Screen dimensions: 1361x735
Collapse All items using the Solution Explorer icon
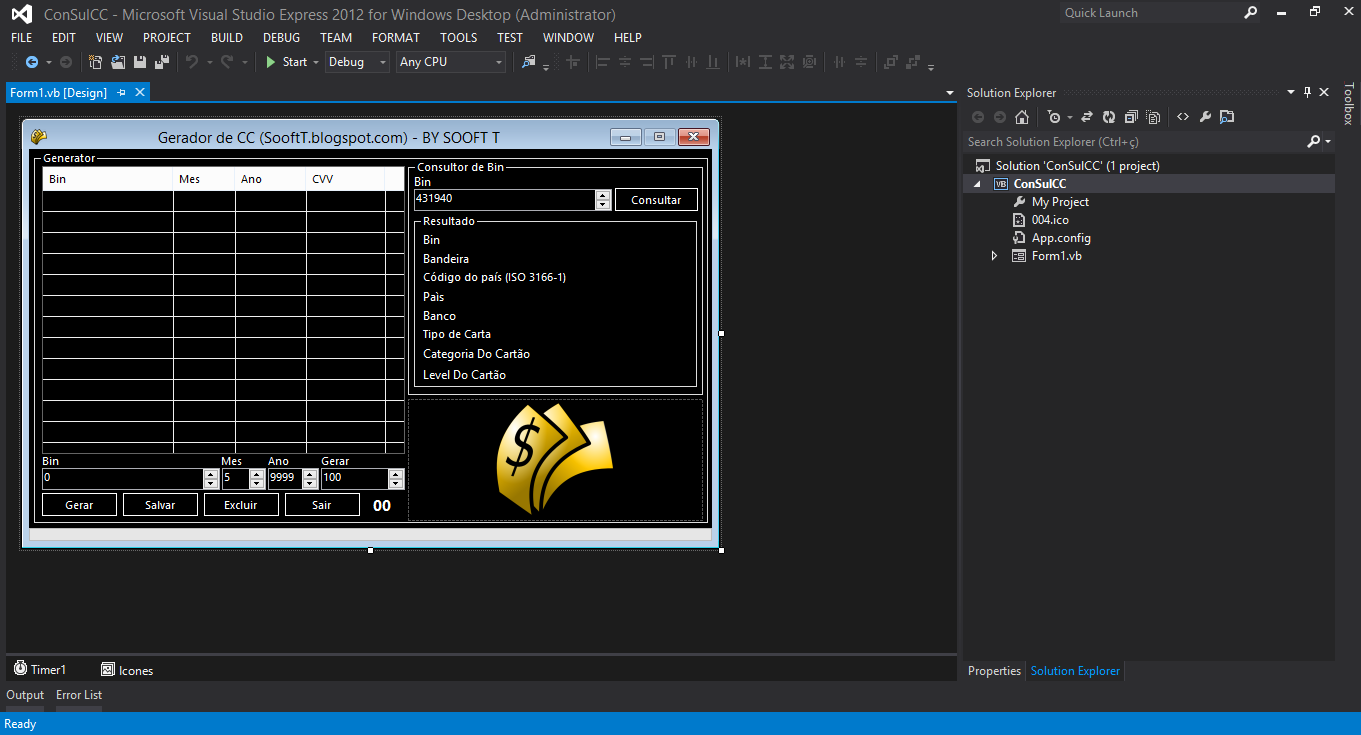(x=1131, y=117)
